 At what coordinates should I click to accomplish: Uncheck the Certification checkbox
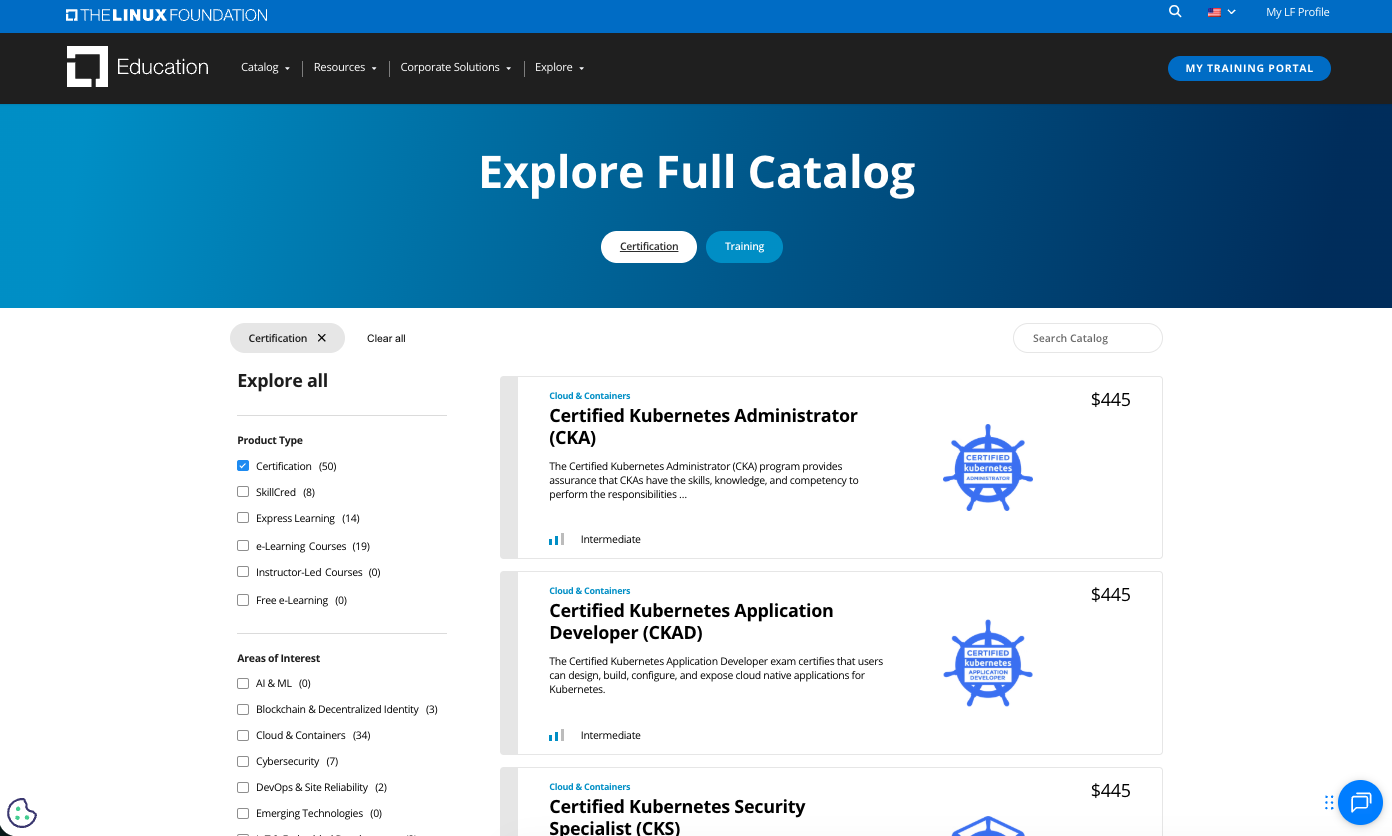point(243,466)
